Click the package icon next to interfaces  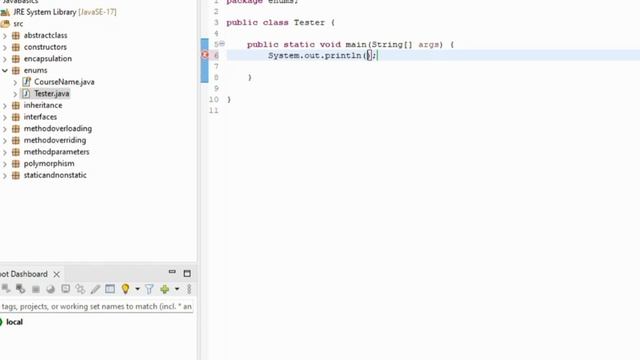[x=16, y=117]
